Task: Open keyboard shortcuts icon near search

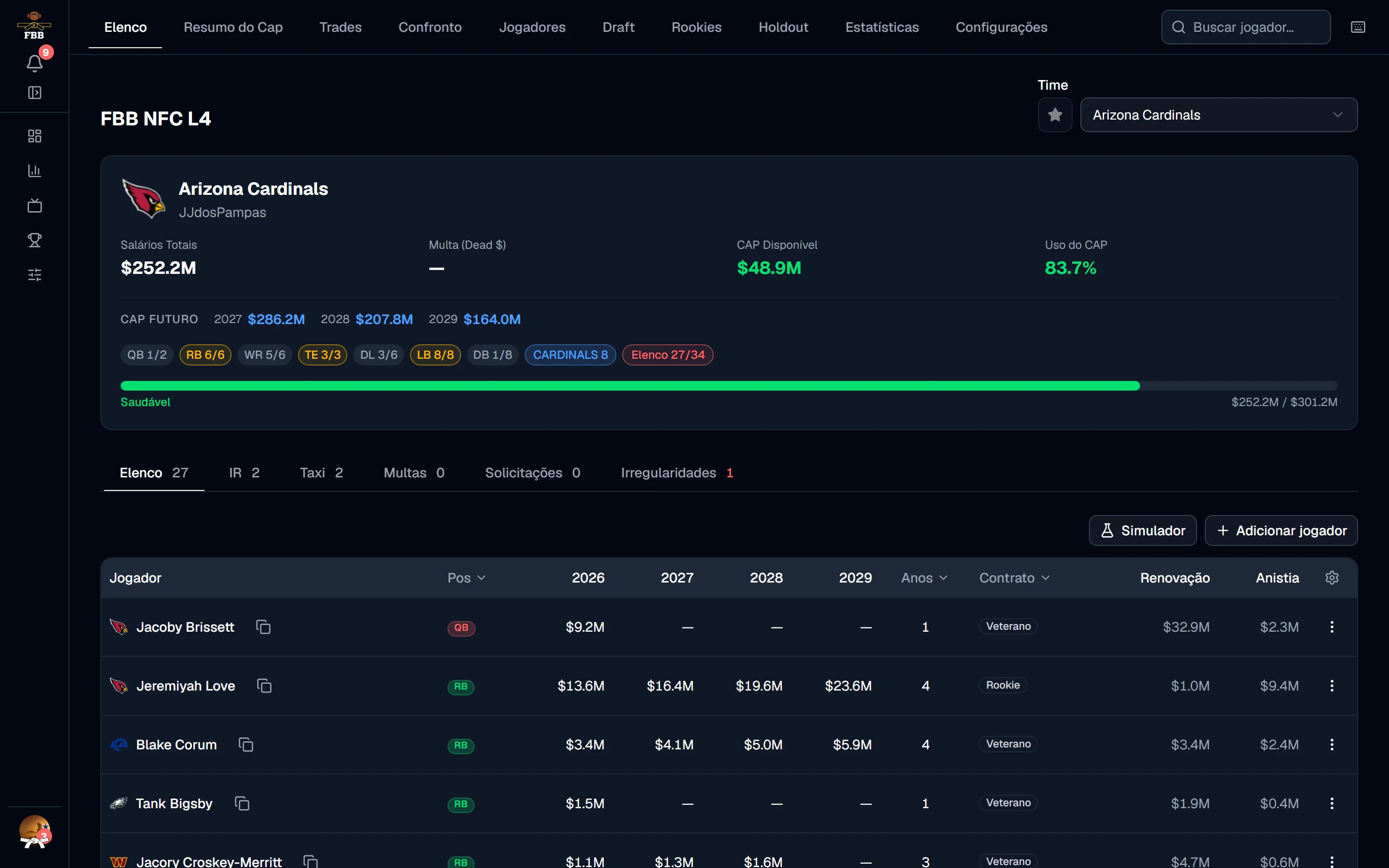Action: tap(1358, 27)
